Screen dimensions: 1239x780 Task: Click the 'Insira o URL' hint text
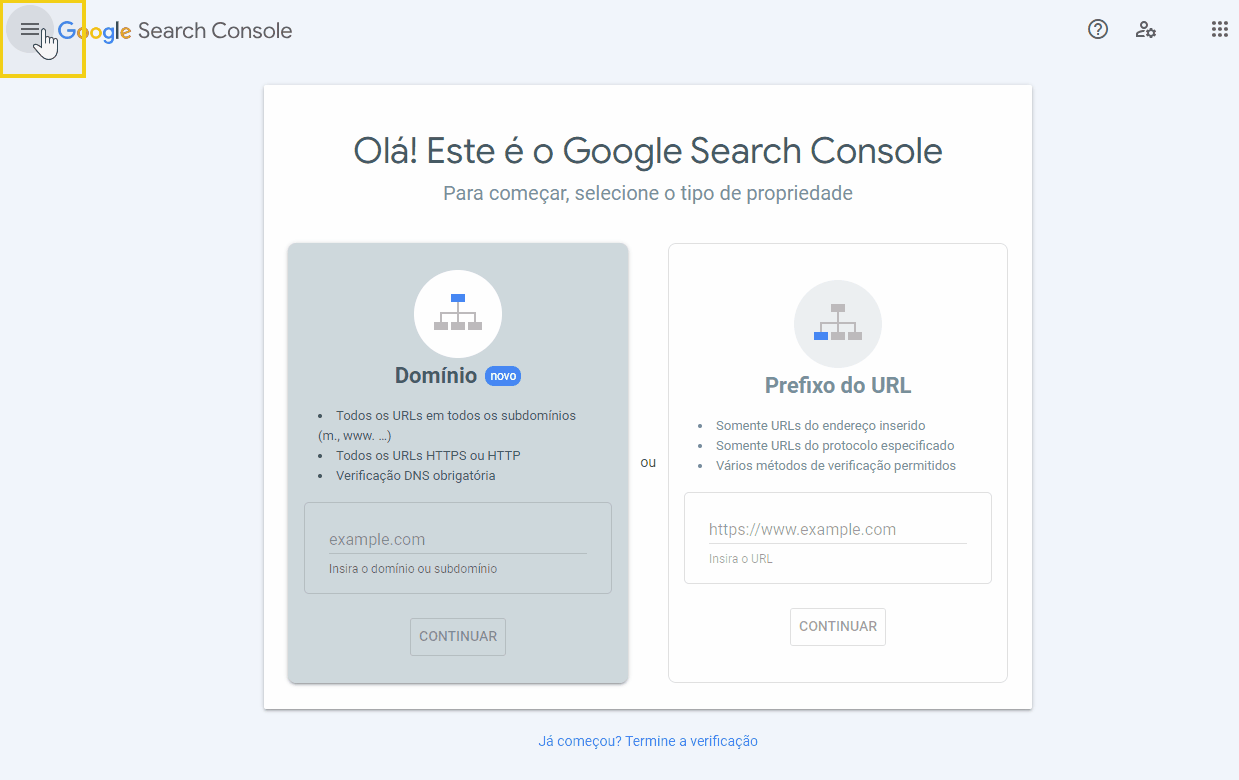pyautogui.click(x=741, y=559)
